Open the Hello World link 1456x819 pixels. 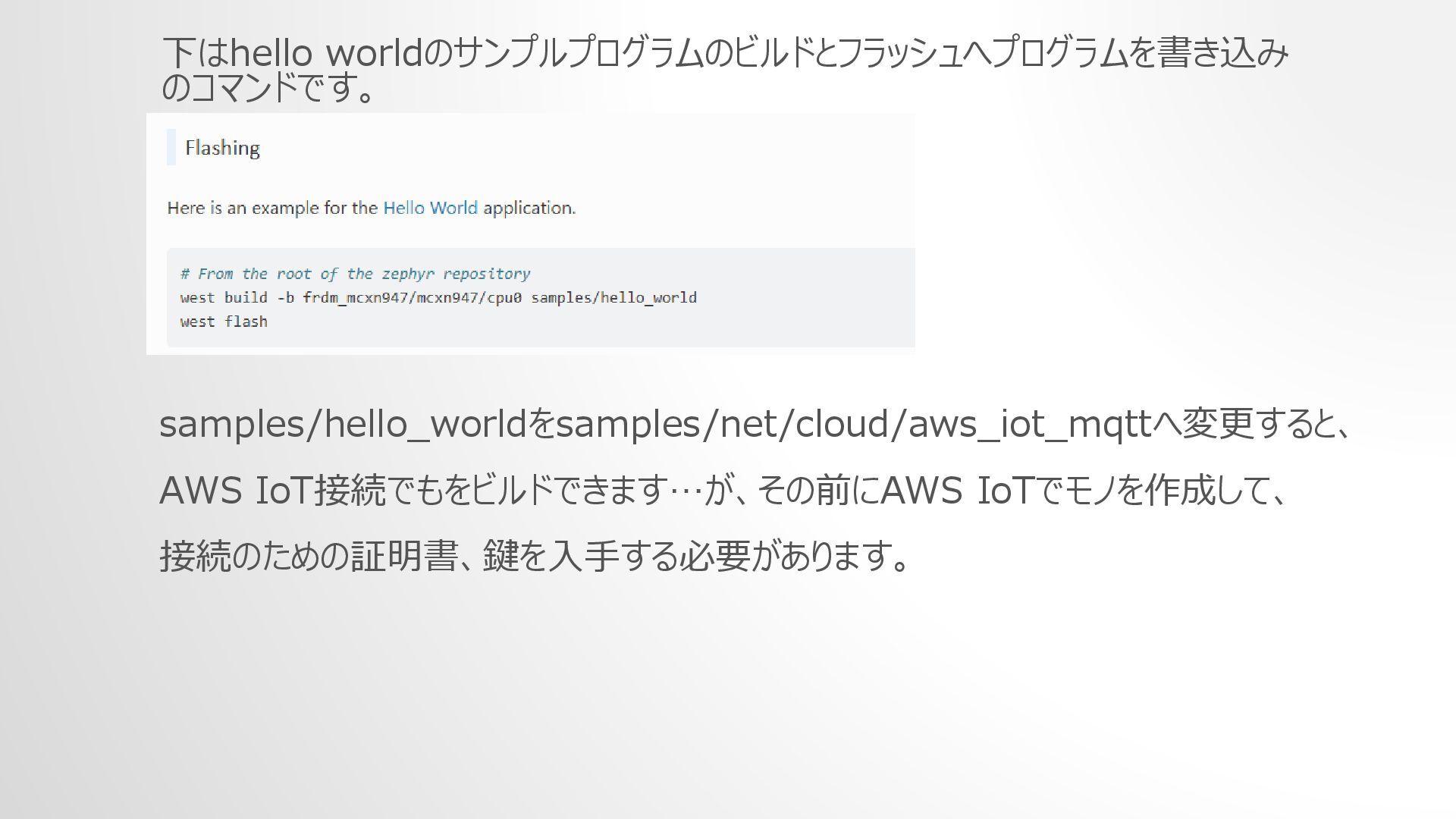coord(430,208)
